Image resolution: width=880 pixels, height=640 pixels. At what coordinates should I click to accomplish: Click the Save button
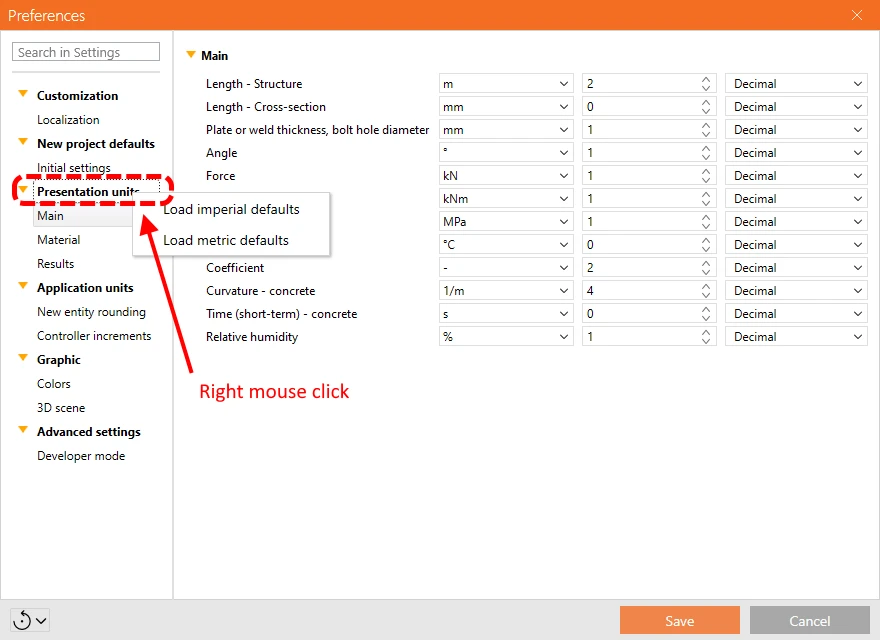(680, 620)
